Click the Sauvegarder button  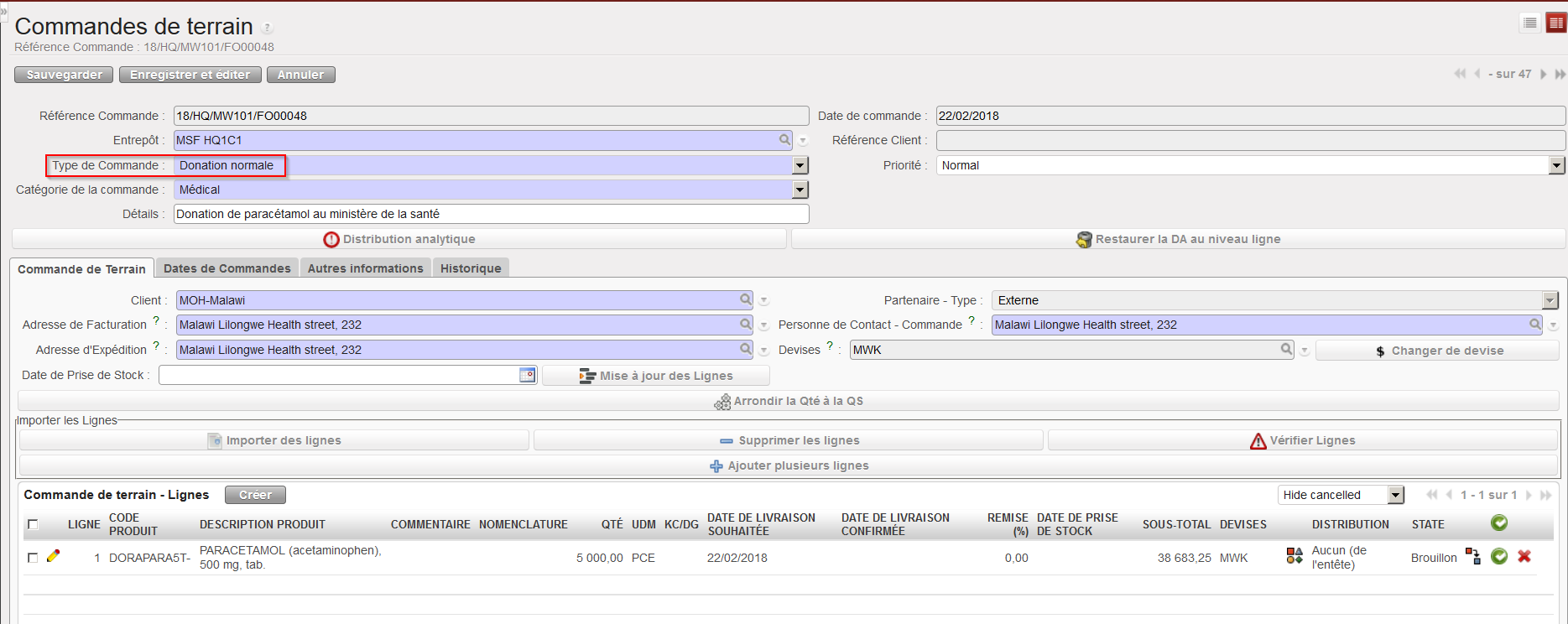coord(64,75)
